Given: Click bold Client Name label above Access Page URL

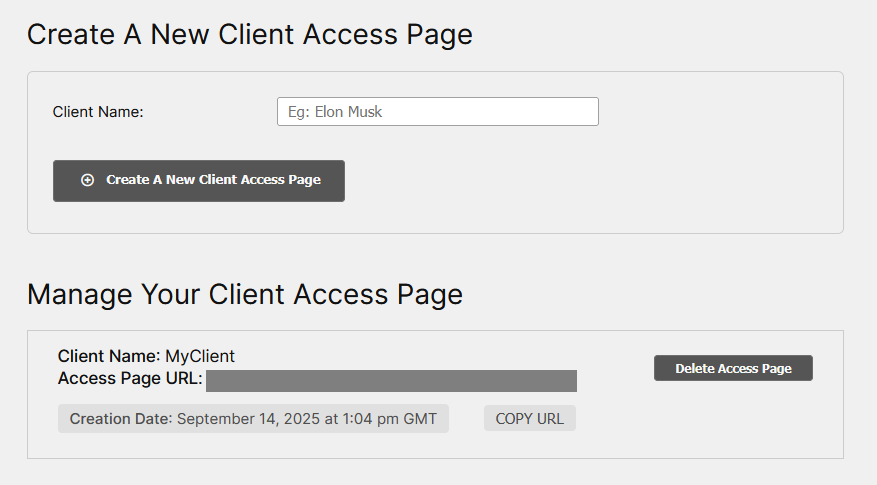Looking at the screenshot, I should coord(109,356).
